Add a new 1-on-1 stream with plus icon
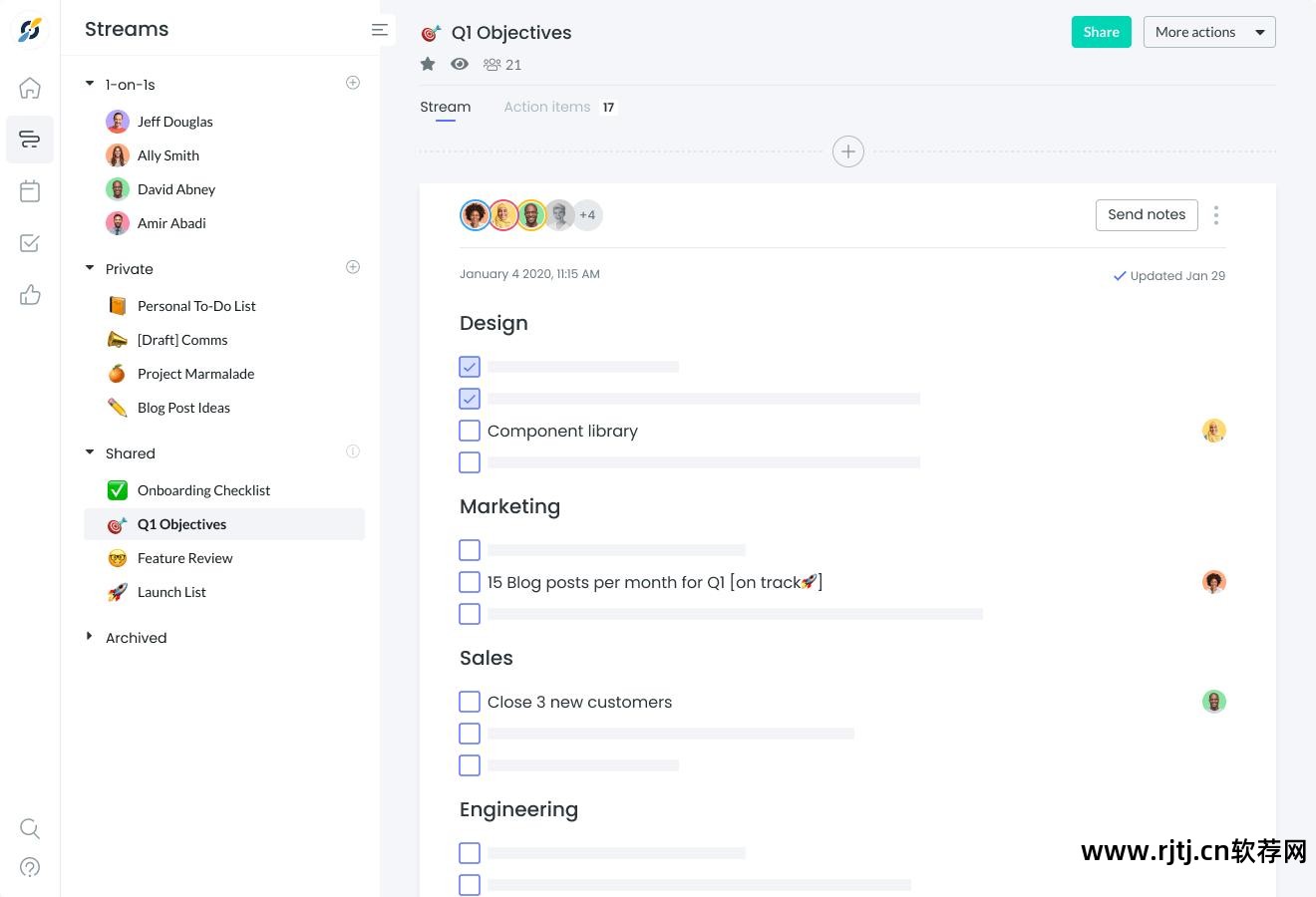The height and width of the screenshot is (897, 1316). point(353,83)
